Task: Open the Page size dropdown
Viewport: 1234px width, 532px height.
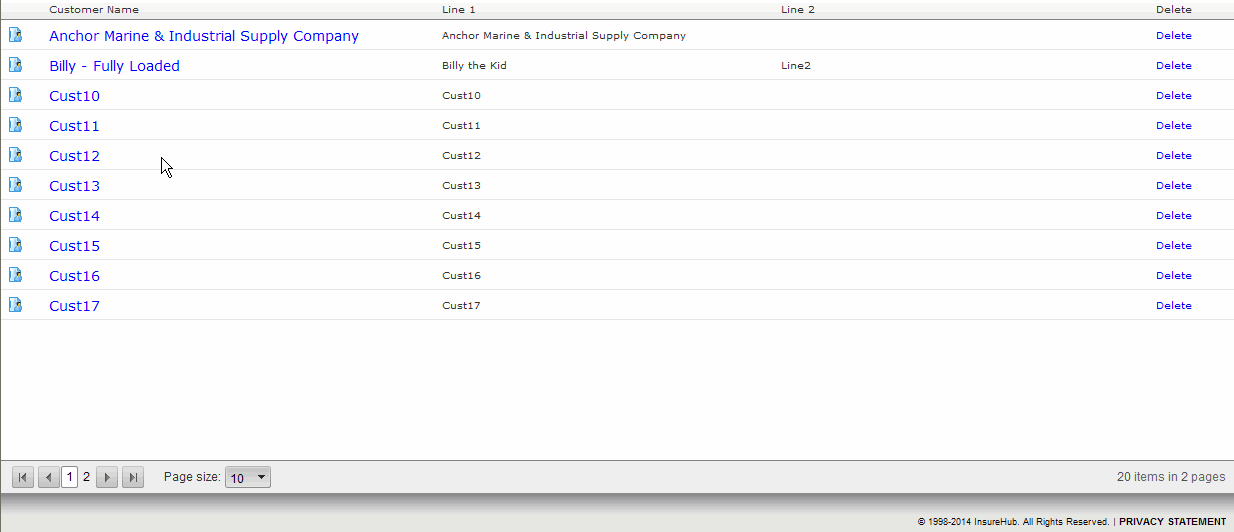Action: (x=248, y=478)
